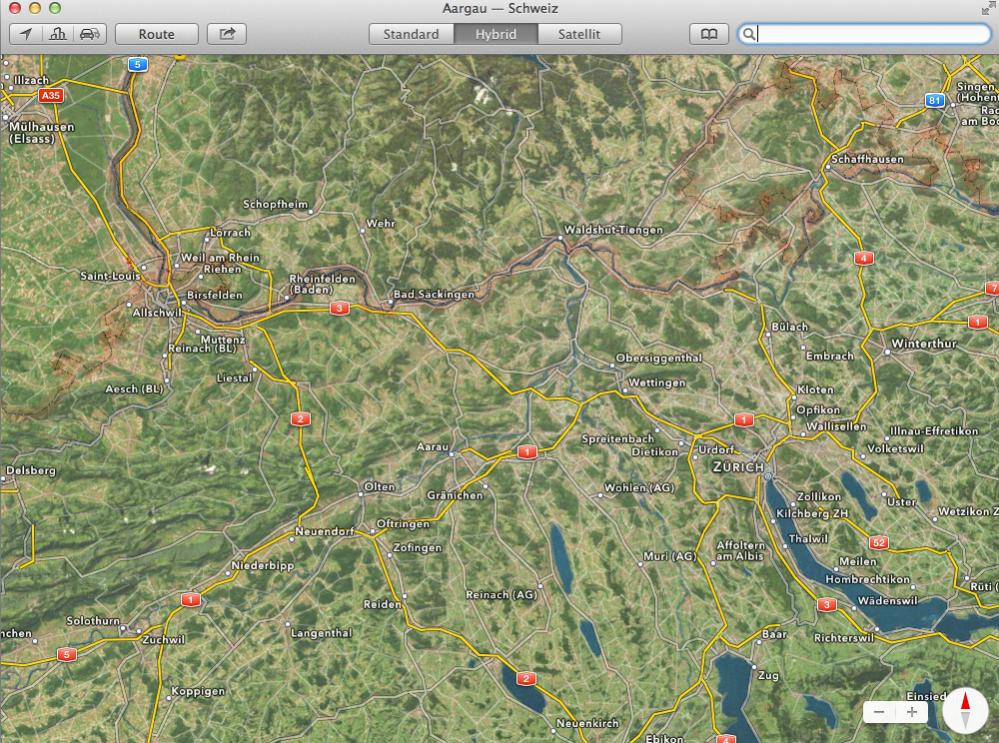
Task: Click the Koppigen label
Action: point(198,691)
